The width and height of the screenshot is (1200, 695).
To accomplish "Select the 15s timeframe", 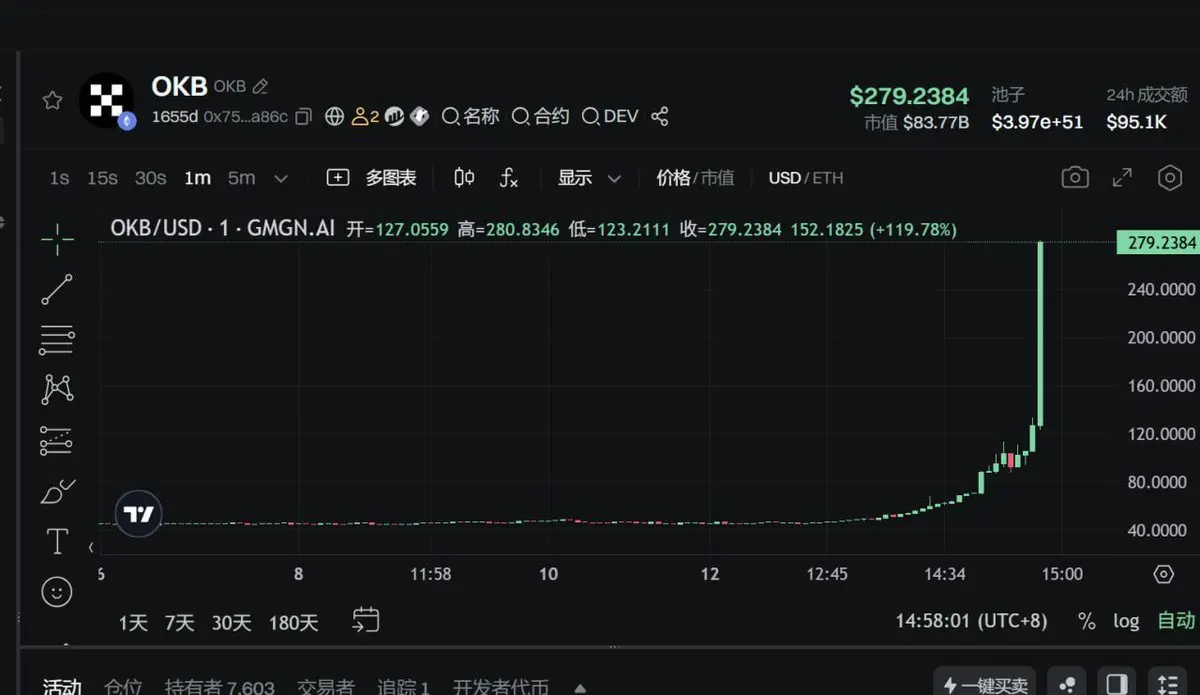I will point(102,178).
